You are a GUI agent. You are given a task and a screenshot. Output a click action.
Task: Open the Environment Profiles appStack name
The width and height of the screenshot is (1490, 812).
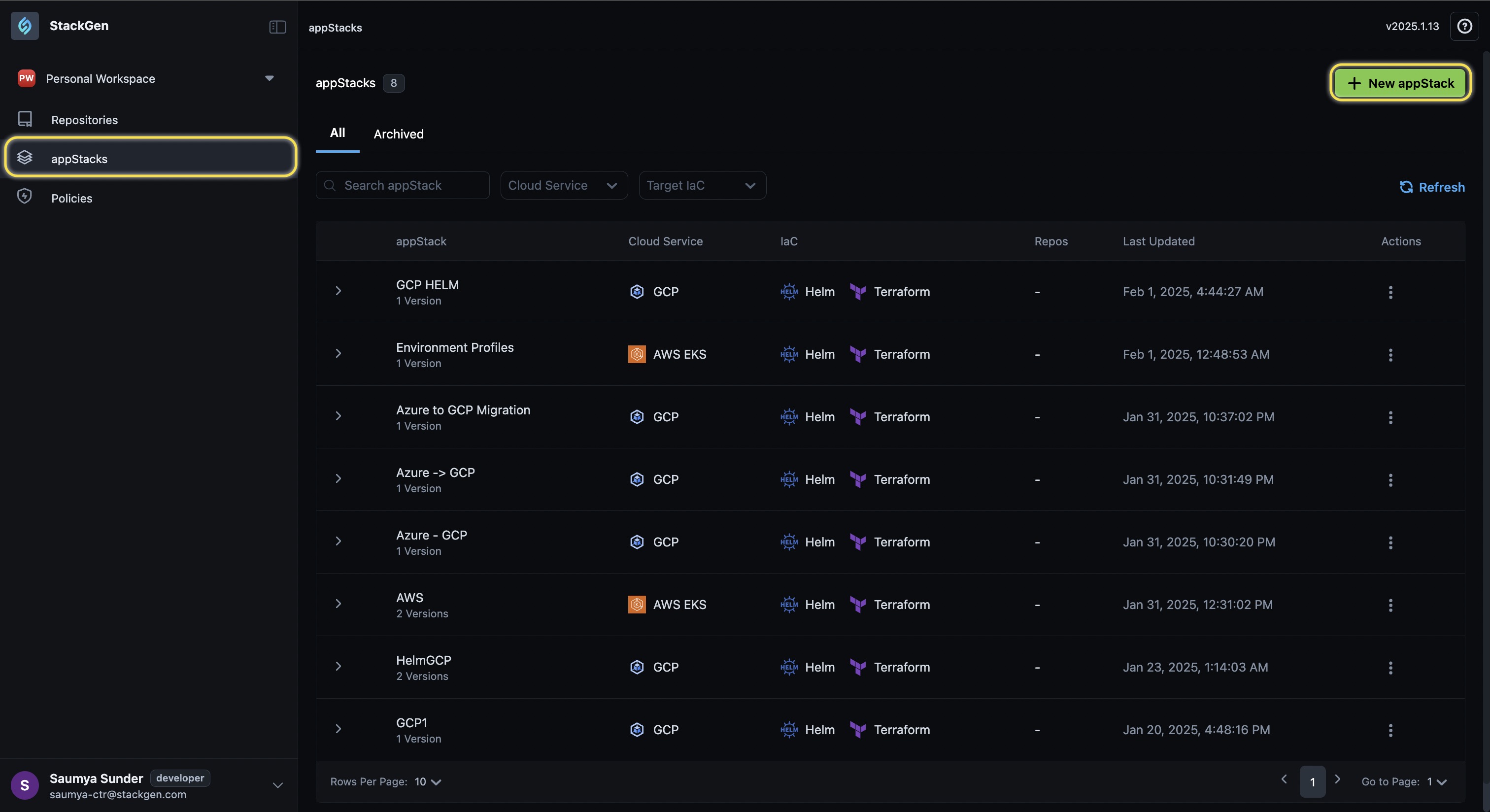point(455,347)
